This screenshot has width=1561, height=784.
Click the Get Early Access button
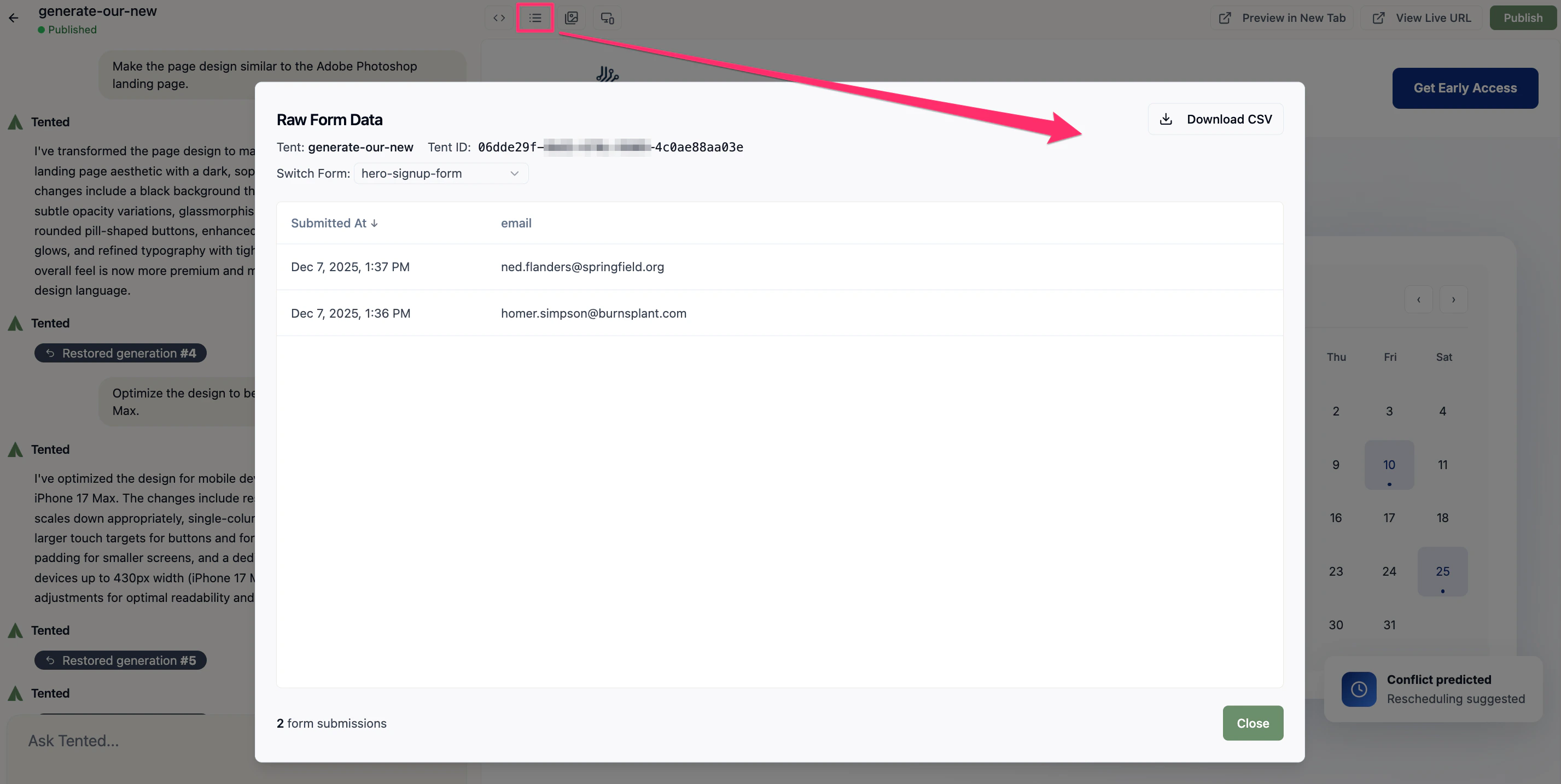pos(1465,88)
